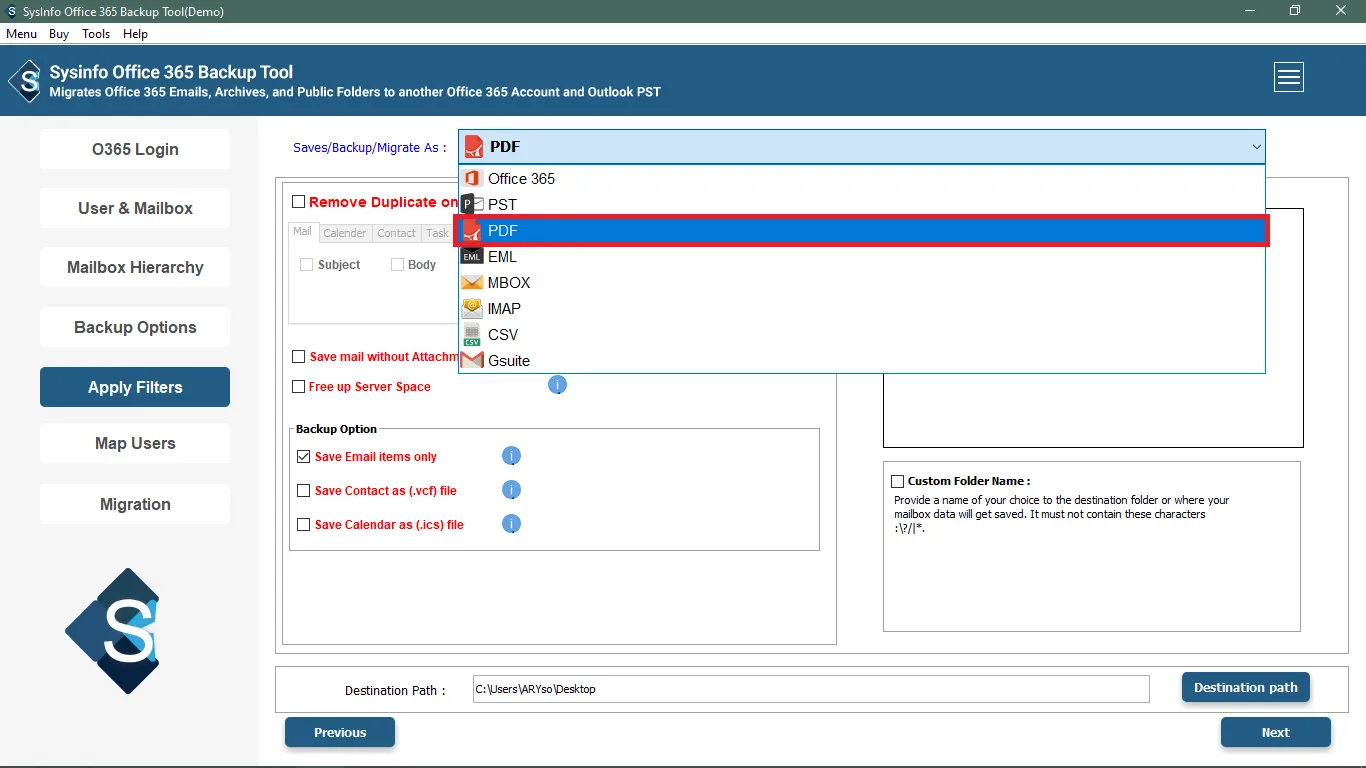Select MBOX envelope option in list

[x=508, y=283]
